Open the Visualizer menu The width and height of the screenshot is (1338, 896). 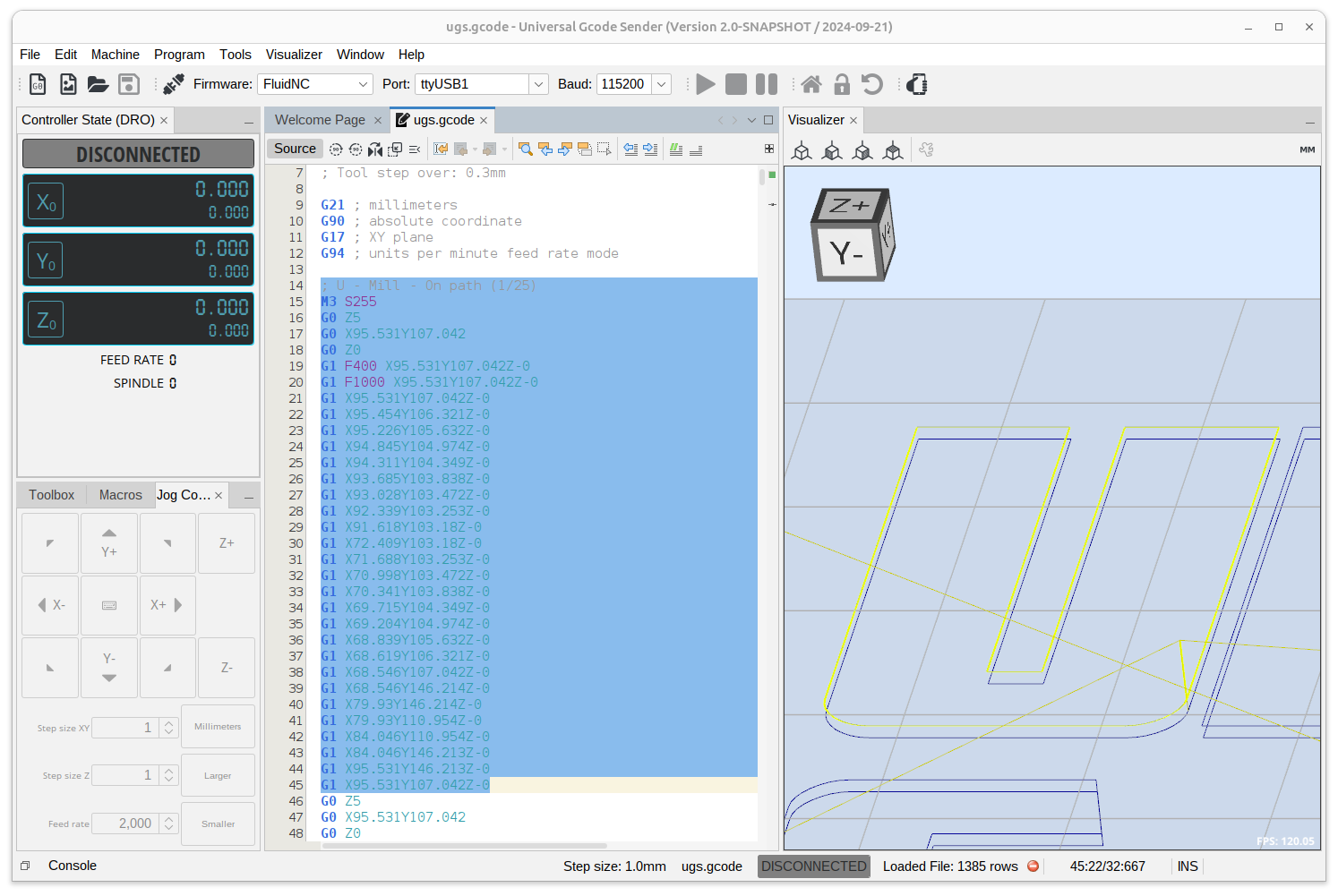(294, 55)
